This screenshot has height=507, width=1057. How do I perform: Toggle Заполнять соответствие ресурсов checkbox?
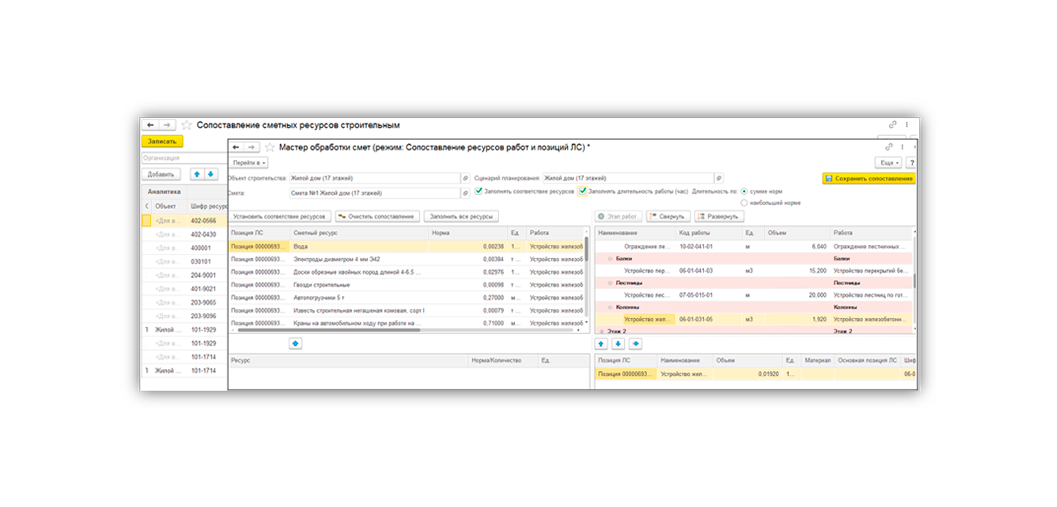[479, 191]
